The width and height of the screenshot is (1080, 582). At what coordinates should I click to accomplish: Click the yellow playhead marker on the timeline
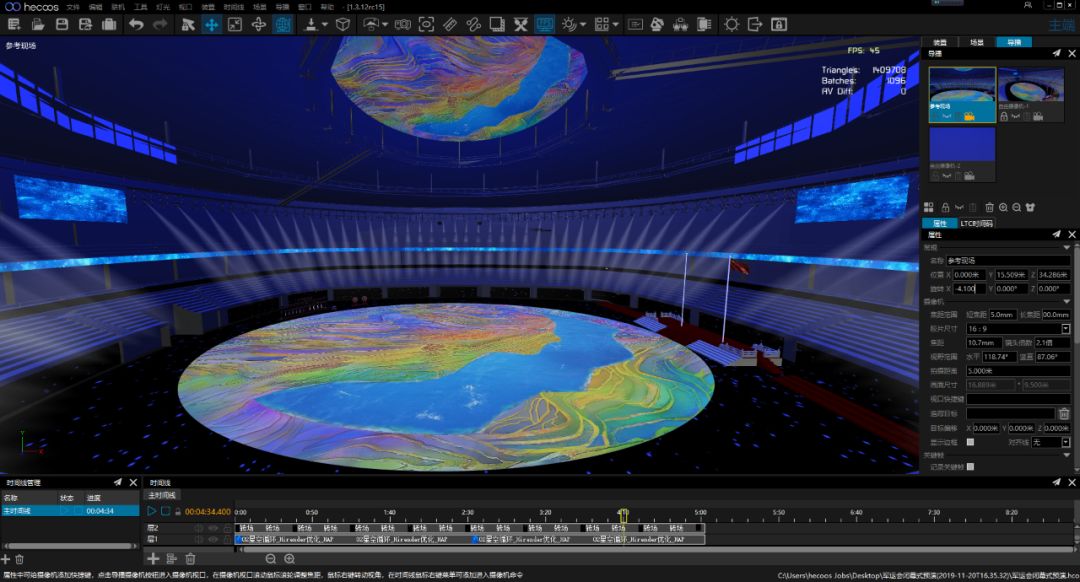[x=623, y=515]
